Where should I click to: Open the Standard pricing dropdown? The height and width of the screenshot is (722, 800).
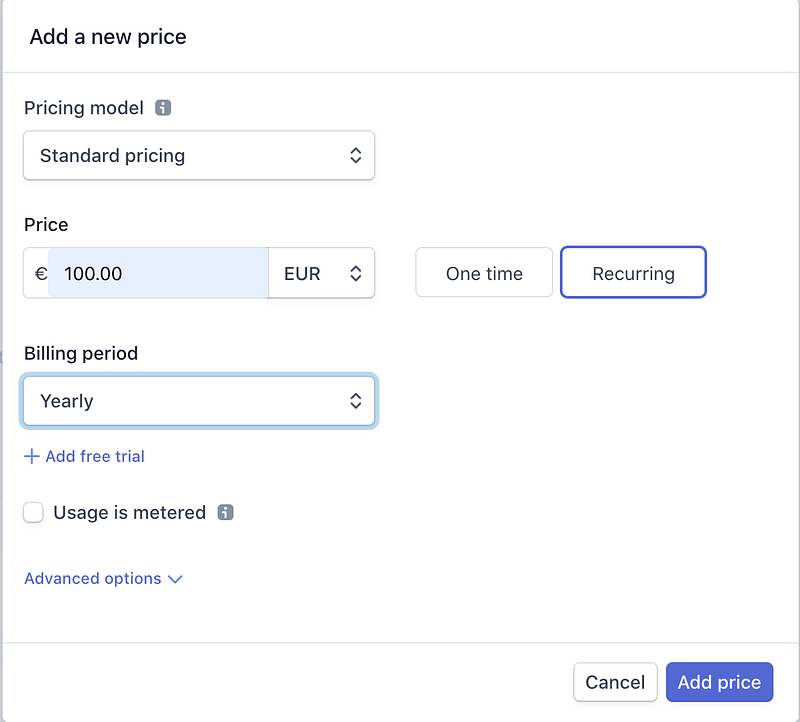tap(199, 155)
